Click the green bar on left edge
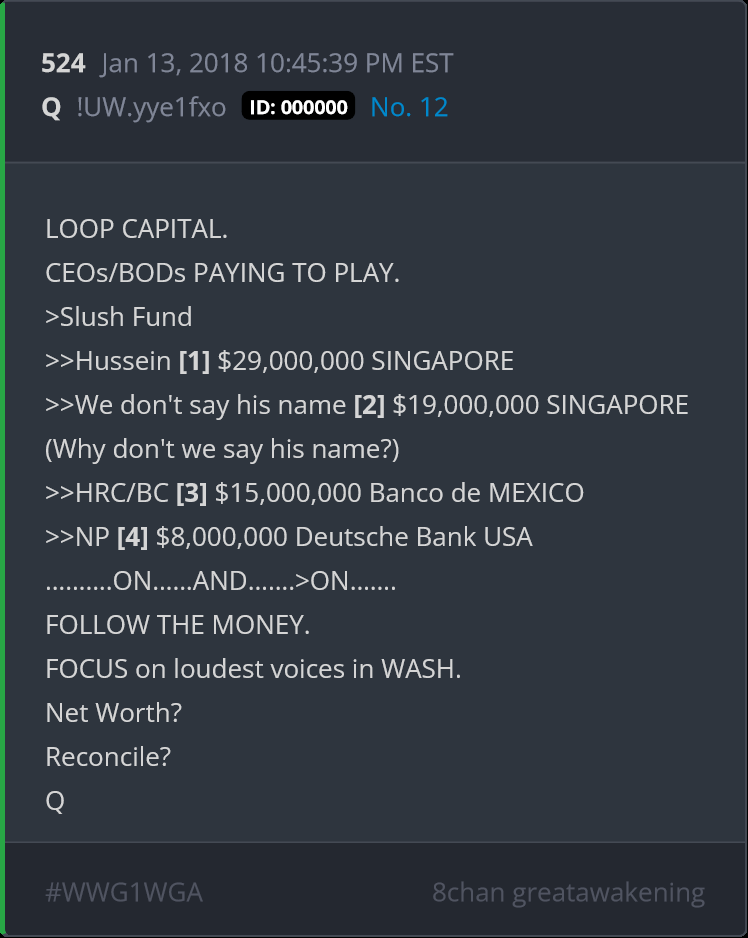Viewport: 748px width, 938px height. point(2,469)
